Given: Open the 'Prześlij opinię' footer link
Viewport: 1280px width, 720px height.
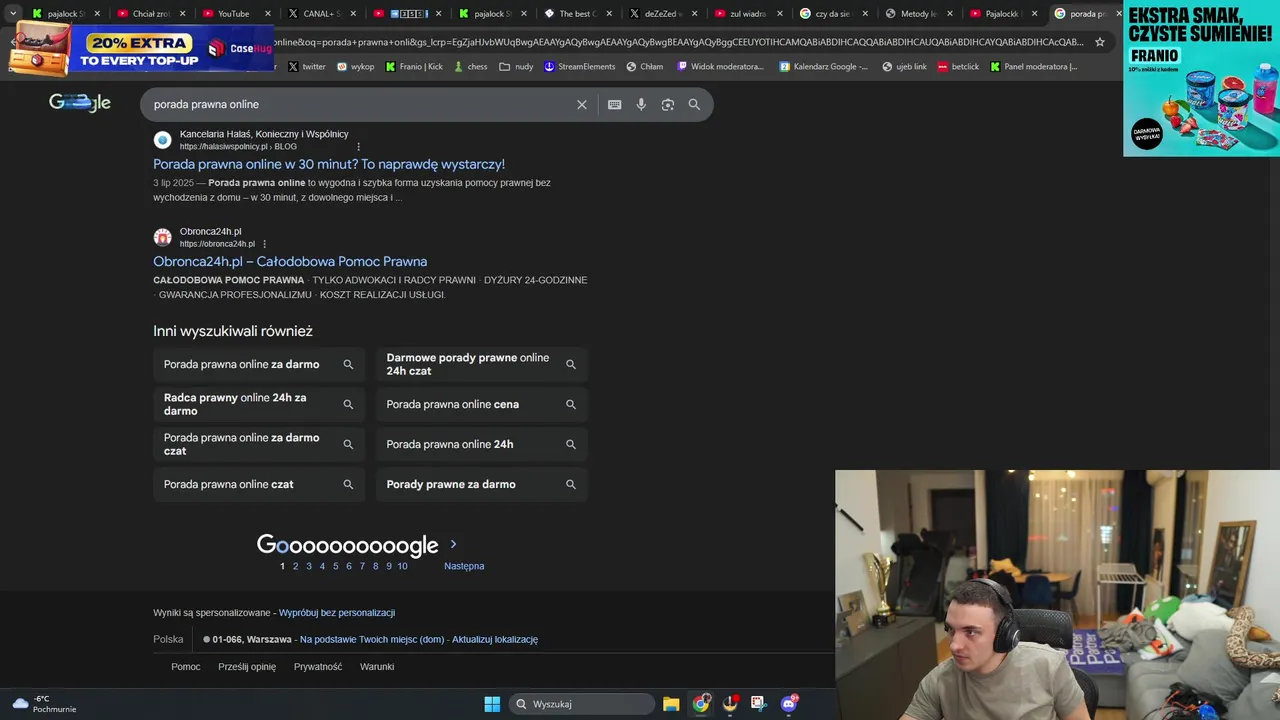Looking at the screenshot, I should [247, 667].
